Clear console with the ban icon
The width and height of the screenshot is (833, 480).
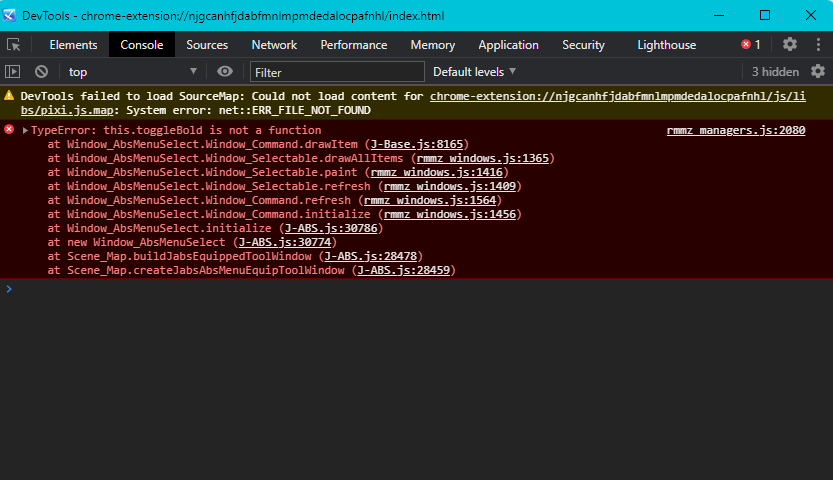click(41, 71)
